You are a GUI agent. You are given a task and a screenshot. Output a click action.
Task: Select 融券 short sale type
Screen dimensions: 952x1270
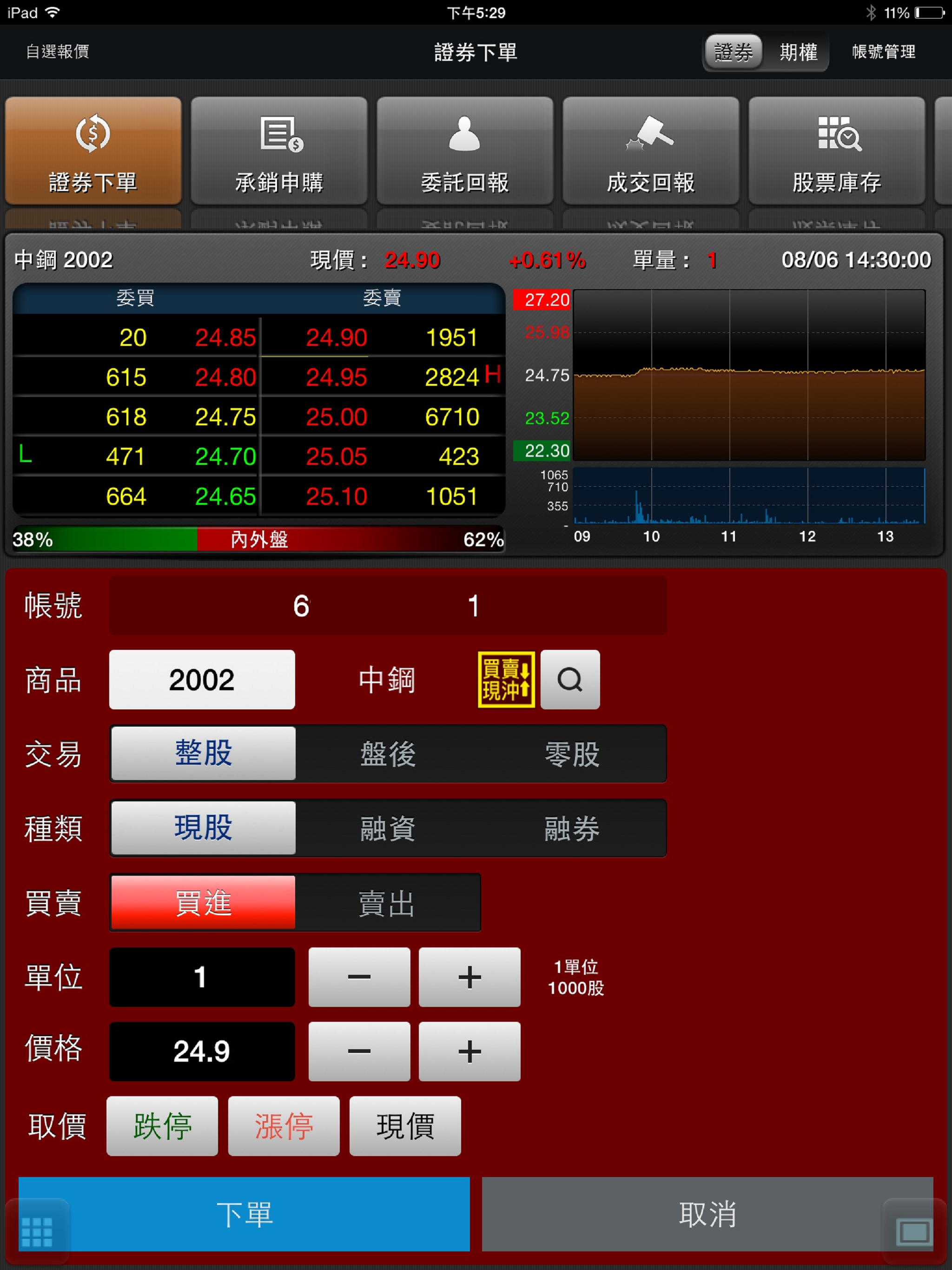click(x=573, y=828)
